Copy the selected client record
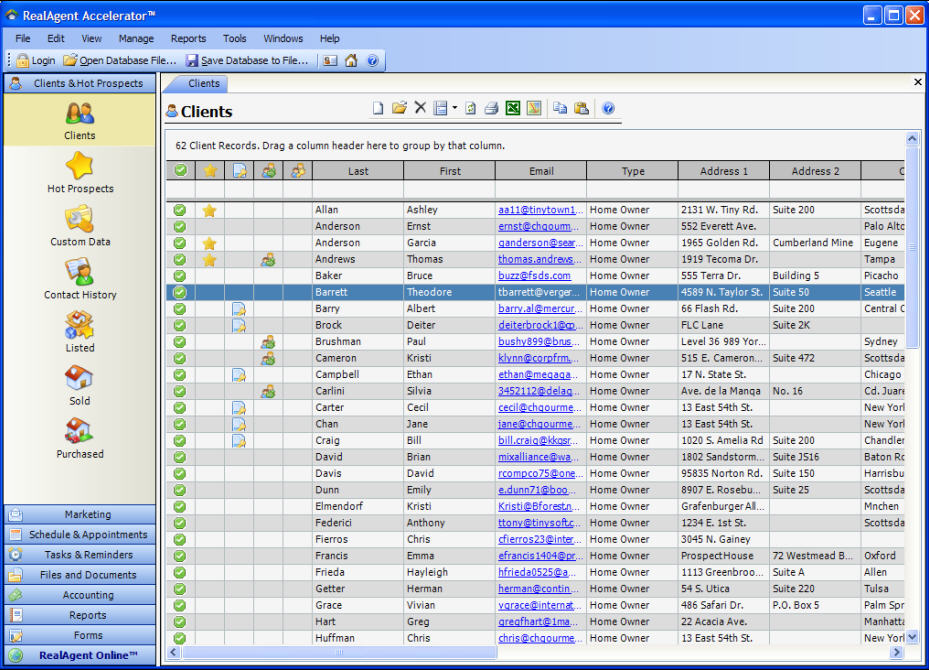This screenshot has width=929, height=670. tap(560, 108)
